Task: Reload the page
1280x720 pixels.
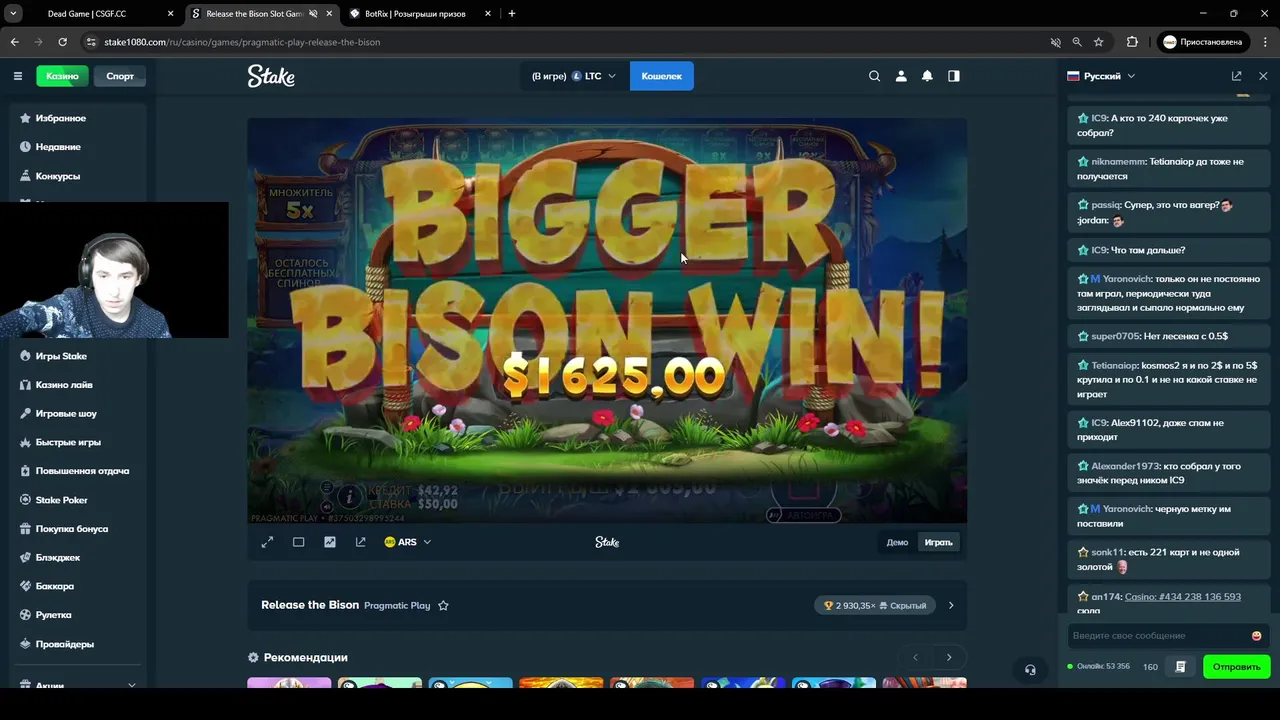Action: coord(62,42)
